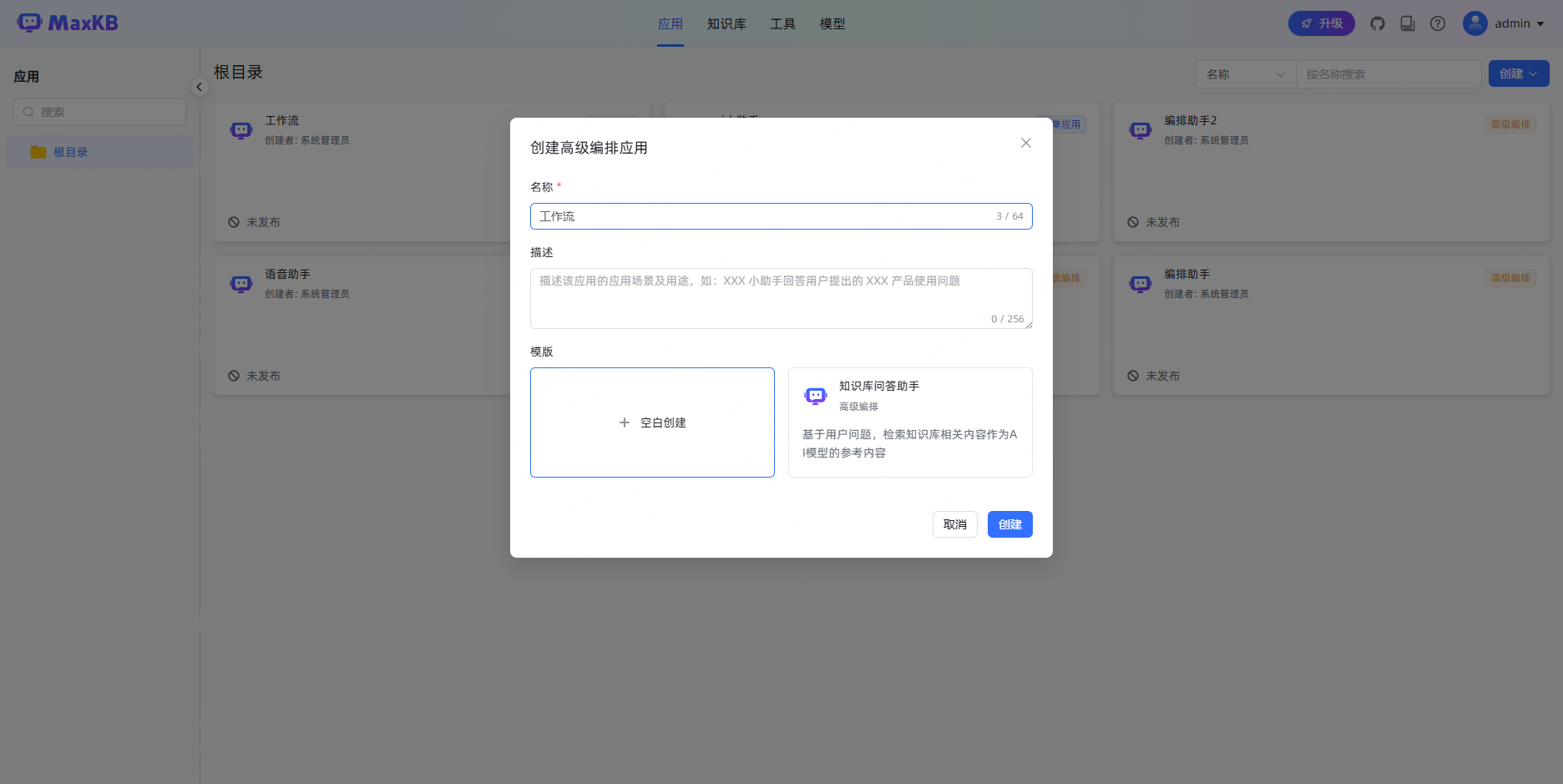
Task: Click the 未发布 status on 编排助手2 card
Action: click(x=1154, y=222)
